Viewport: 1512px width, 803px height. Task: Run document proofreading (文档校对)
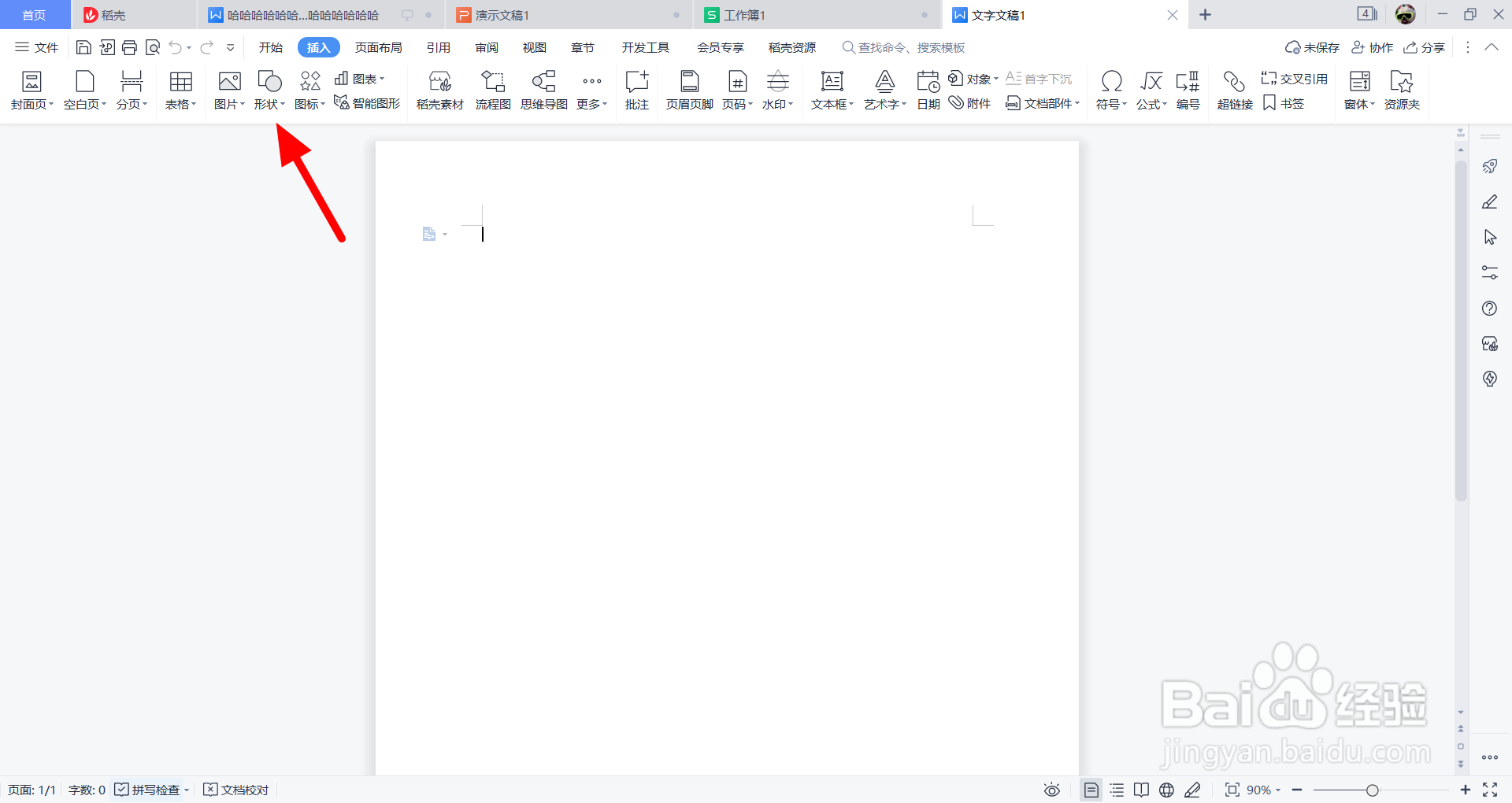236,790
